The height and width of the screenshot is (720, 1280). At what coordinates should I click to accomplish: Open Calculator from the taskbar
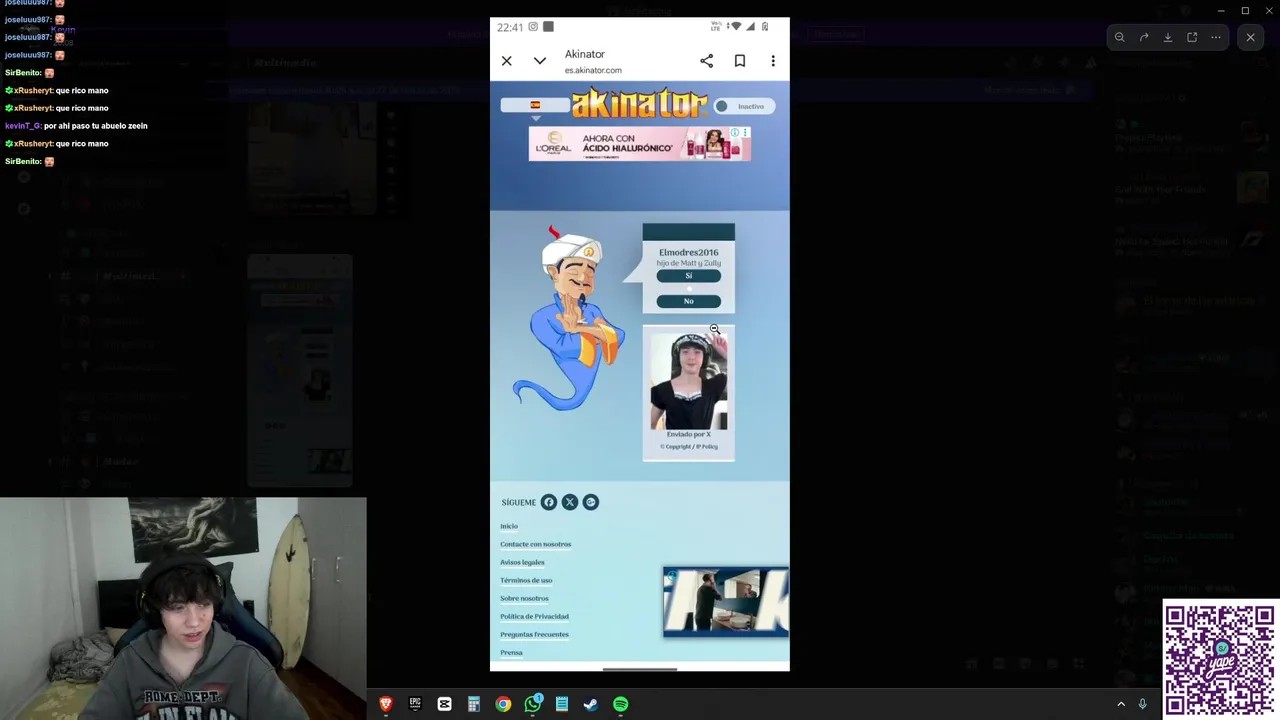click(x=474, y=704)
